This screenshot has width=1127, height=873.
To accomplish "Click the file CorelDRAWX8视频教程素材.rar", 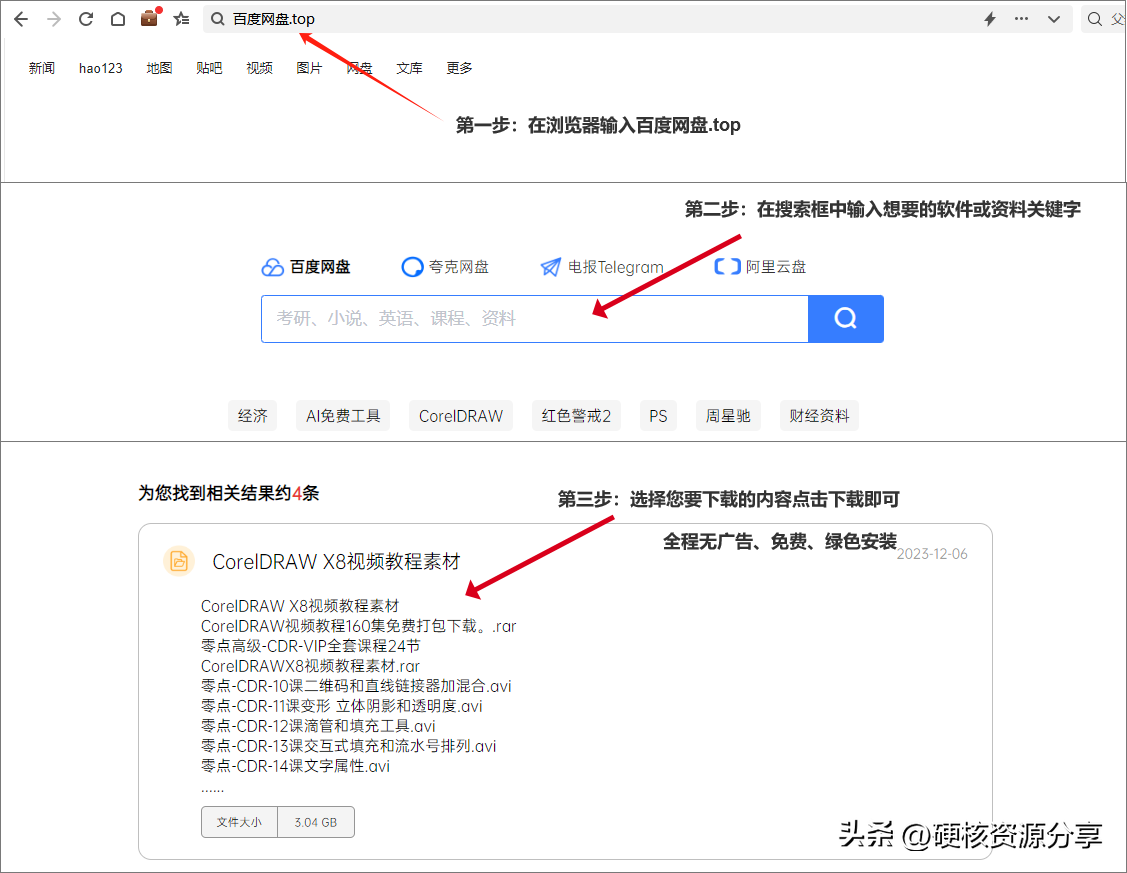I will pos(310,667).
